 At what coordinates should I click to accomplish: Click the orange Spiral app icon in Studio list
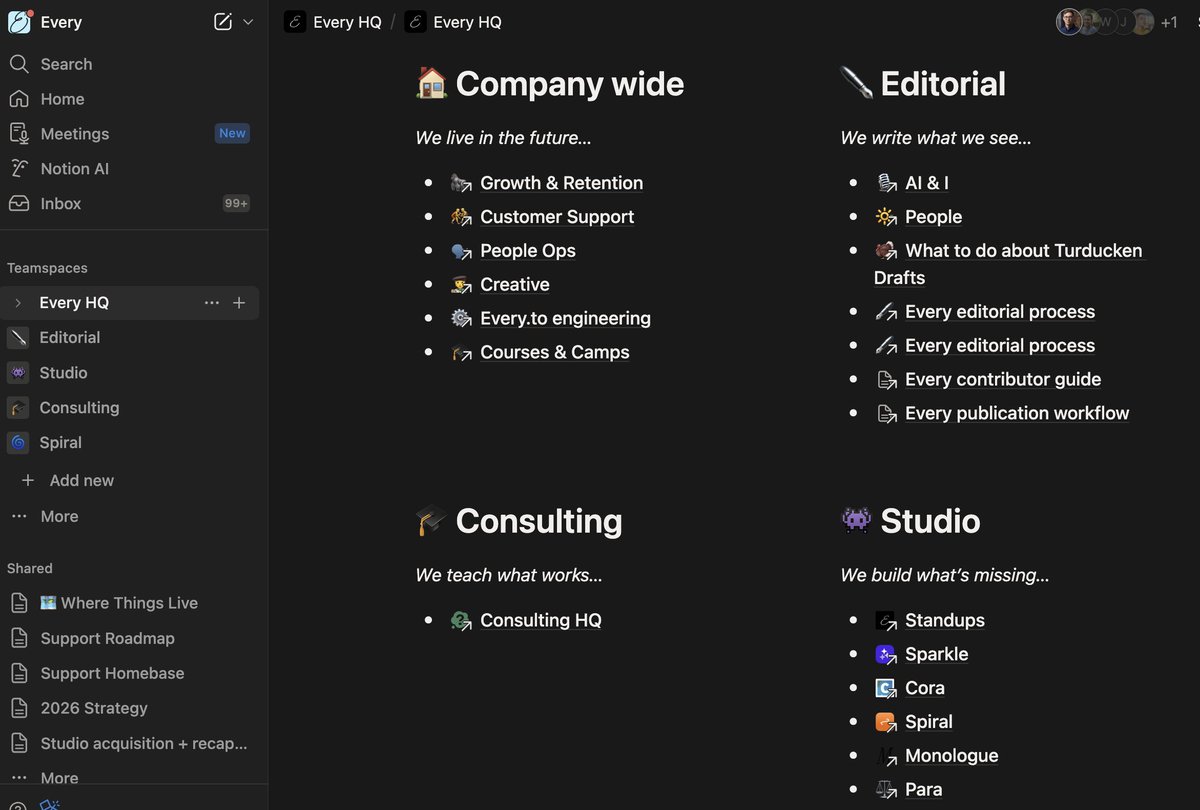[x=886, y=723]
